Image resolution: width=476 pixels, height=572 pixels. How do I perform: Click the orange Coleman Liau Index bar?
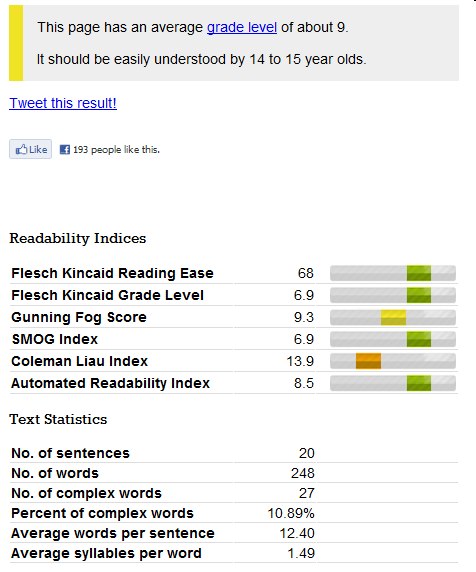[369, 361]
